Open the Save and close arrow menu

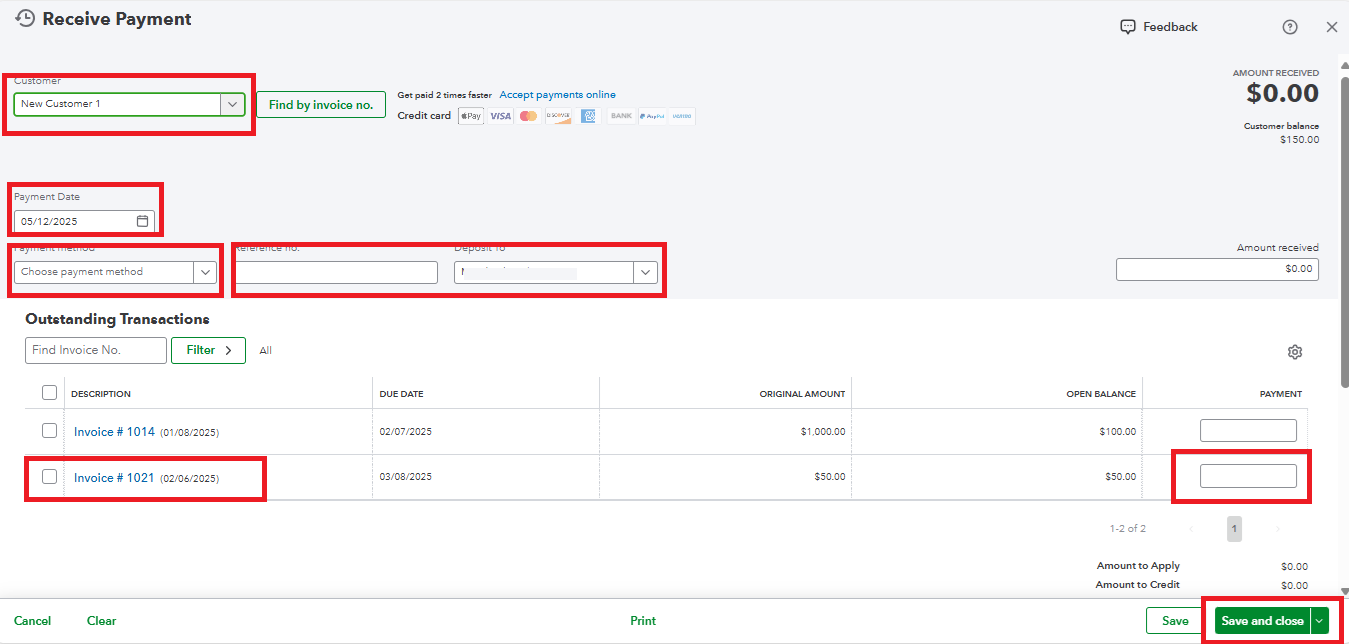tap(1320, 621)
